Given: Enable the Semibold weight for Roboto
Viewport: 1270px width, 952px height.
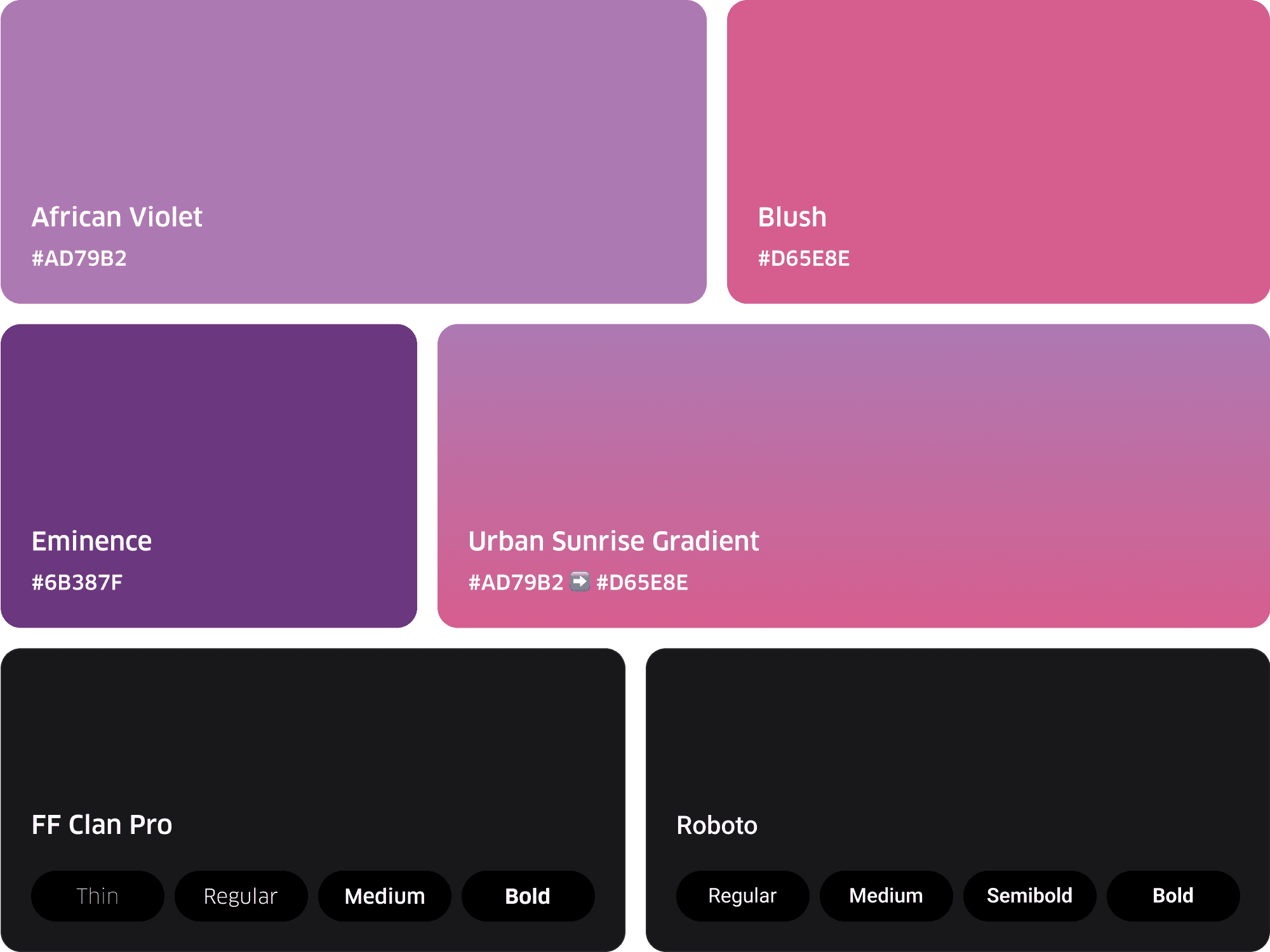Looking at the screenshot, I should click(1029, 896).
